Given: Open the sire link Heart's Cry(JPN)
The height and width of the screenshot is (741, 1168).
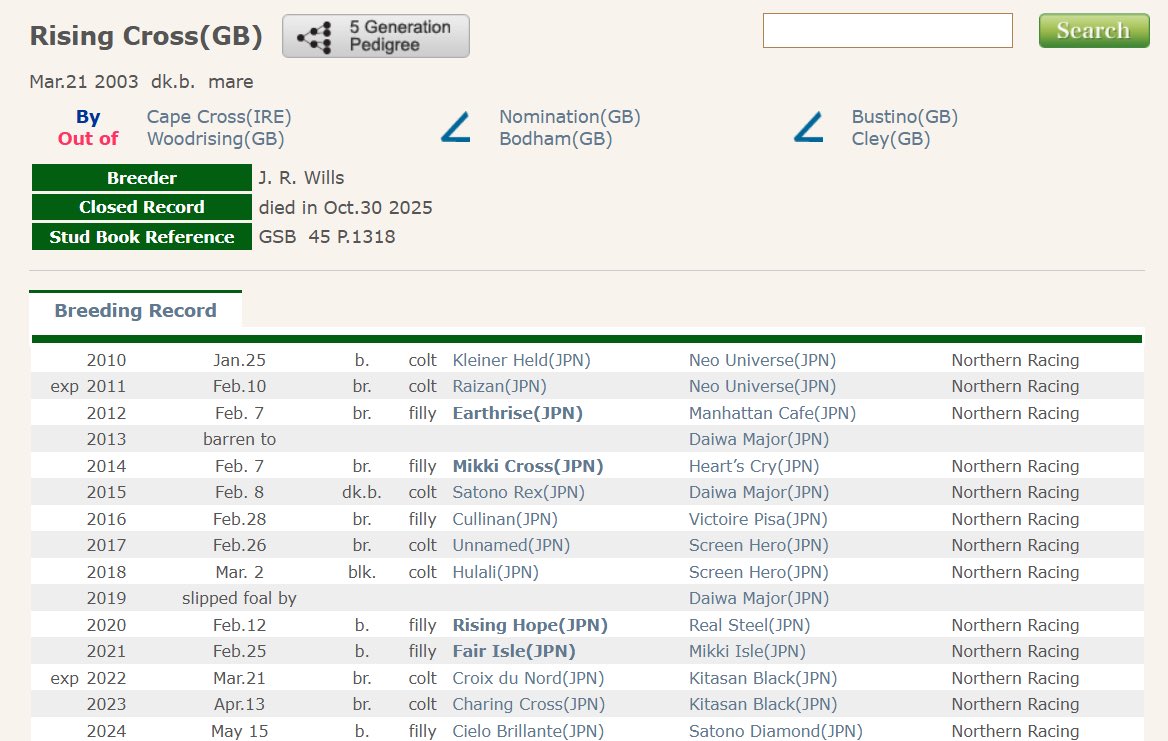Looking at the screenshot, I should coord(754,466).
